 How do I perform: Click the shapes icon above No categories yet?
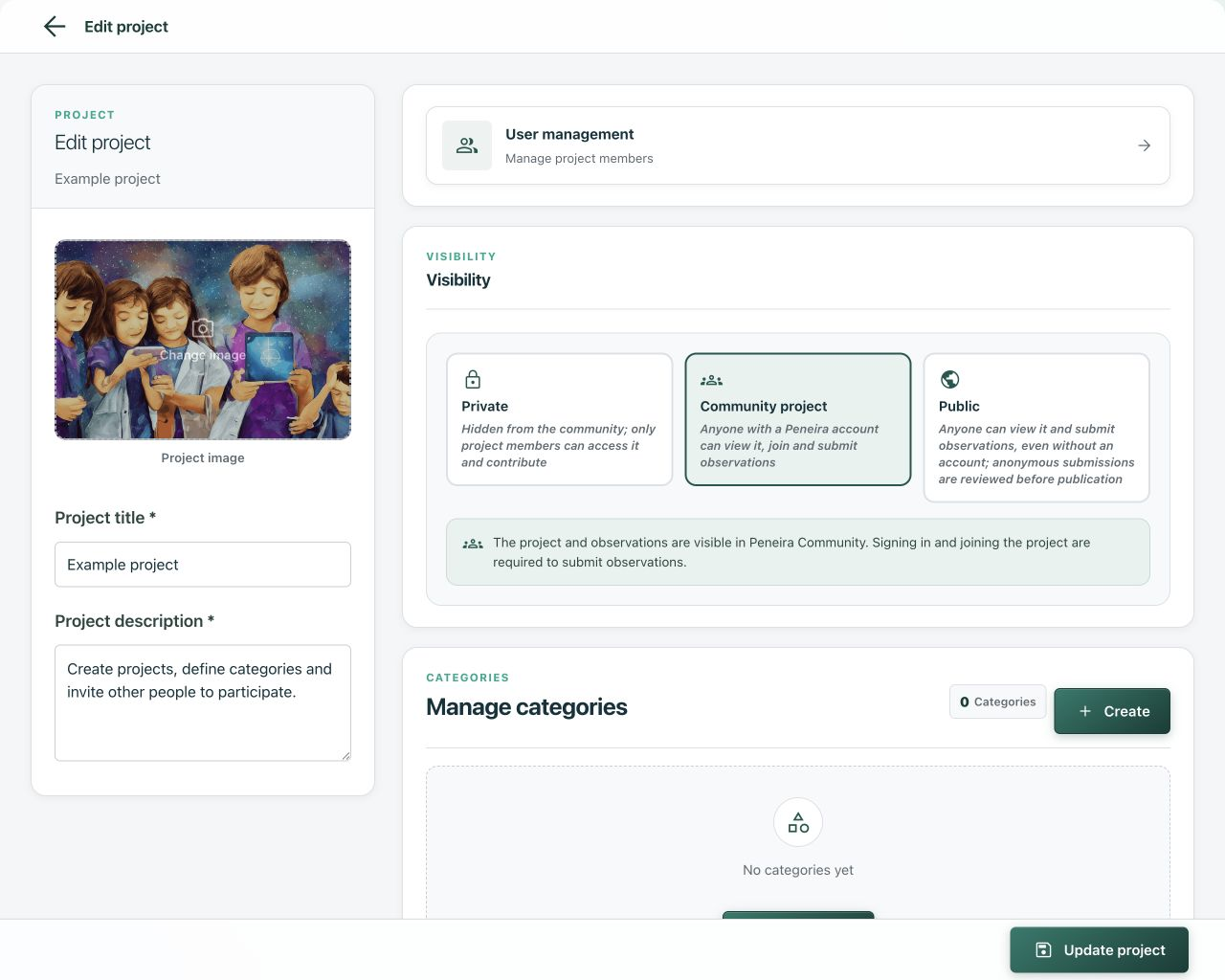798,822
